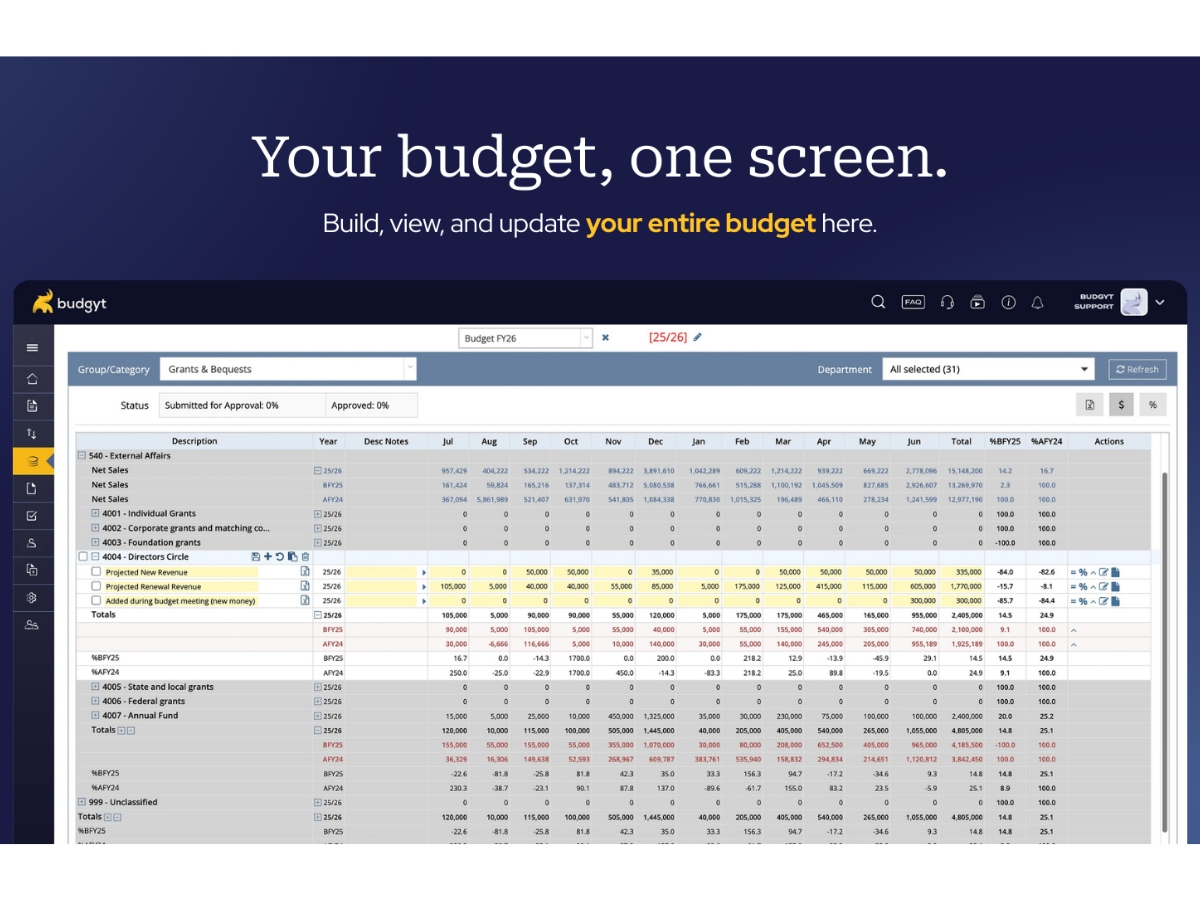Expand 4001 - Individual Grants row

(x=95, y=514)
